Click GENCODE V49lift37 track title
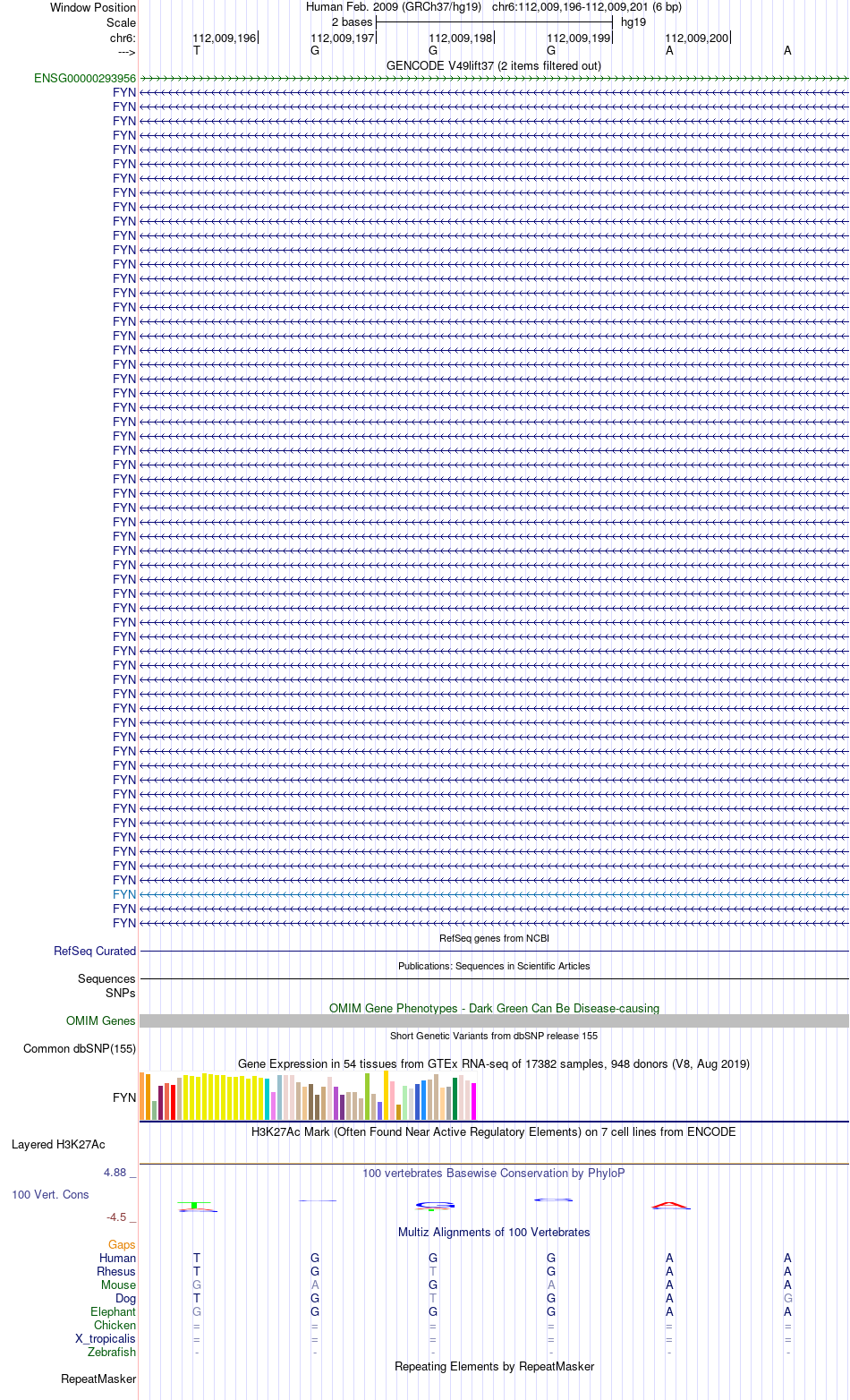Viewport: 850px width, 1400px height. [x=494, y=66]
